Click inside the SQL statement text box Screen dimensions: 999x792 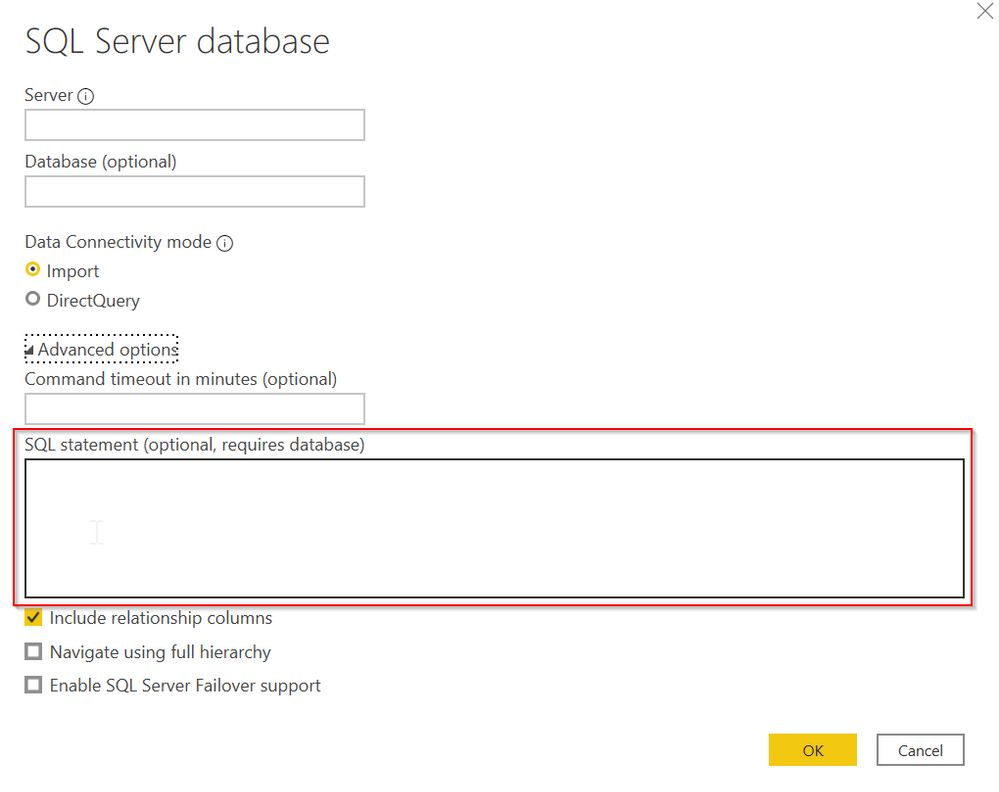[494, 528]
